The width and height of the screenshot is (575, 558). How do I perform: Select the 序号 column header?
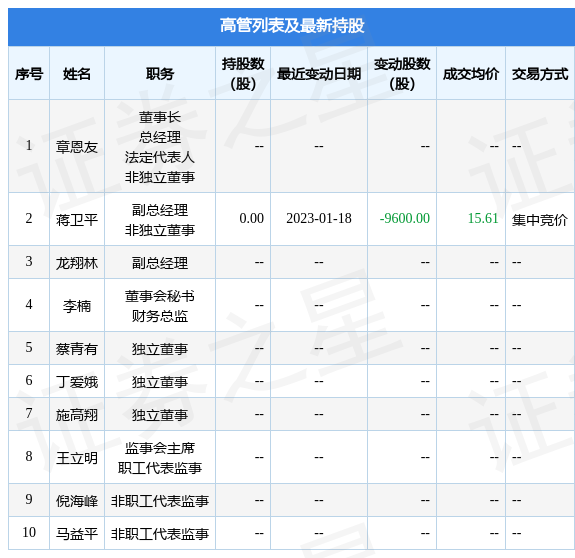pos(29,74)
